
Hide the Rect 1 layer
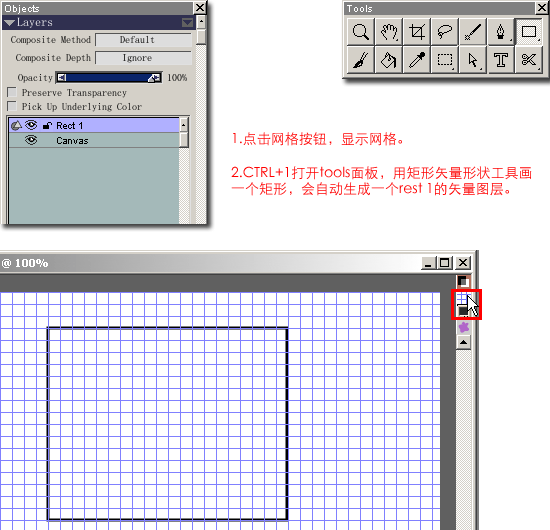(x=31, y=125)
